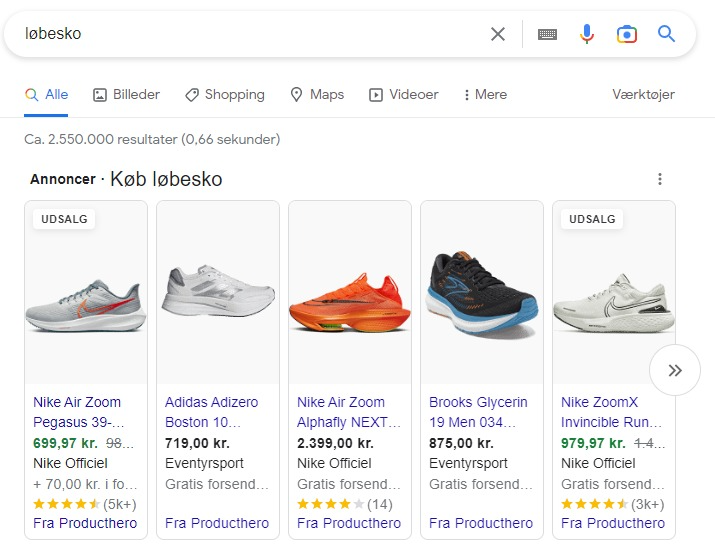Start voice search with the microphone icon
This screenshot has width=715, height=550.
[587, 34]
